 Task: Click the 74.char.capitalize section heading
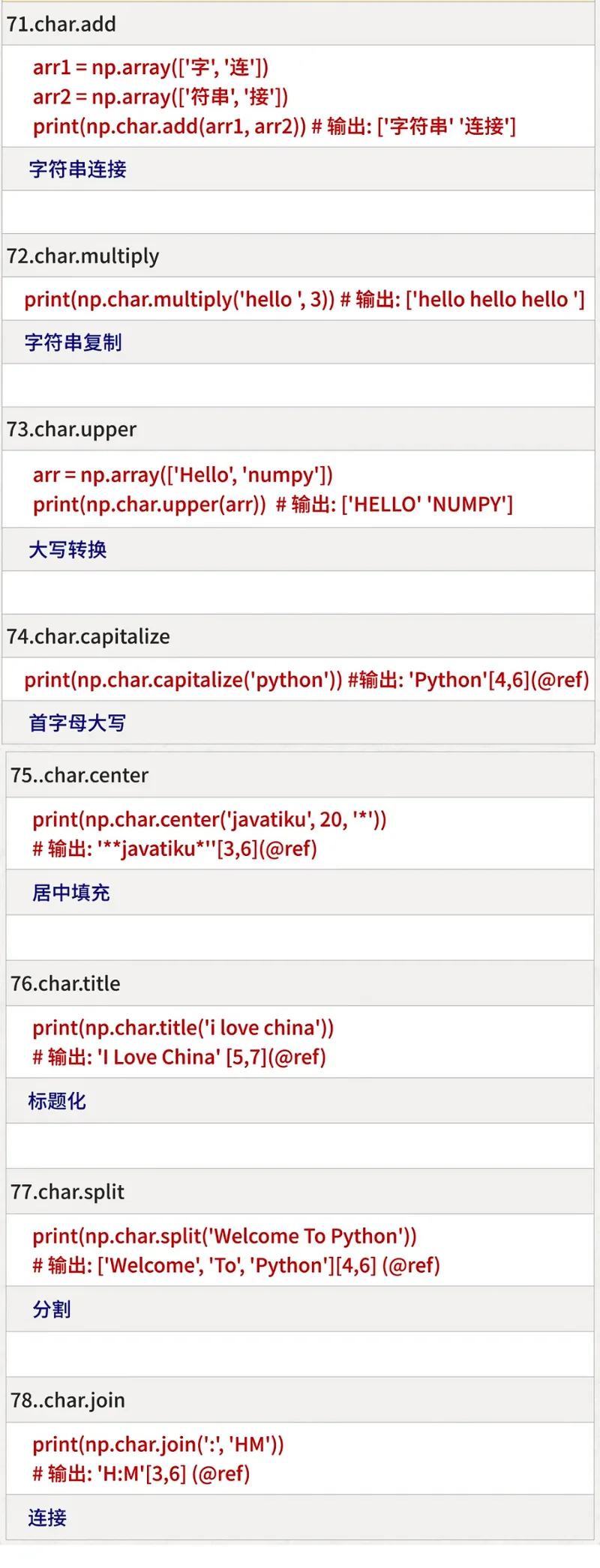point(88,636)
